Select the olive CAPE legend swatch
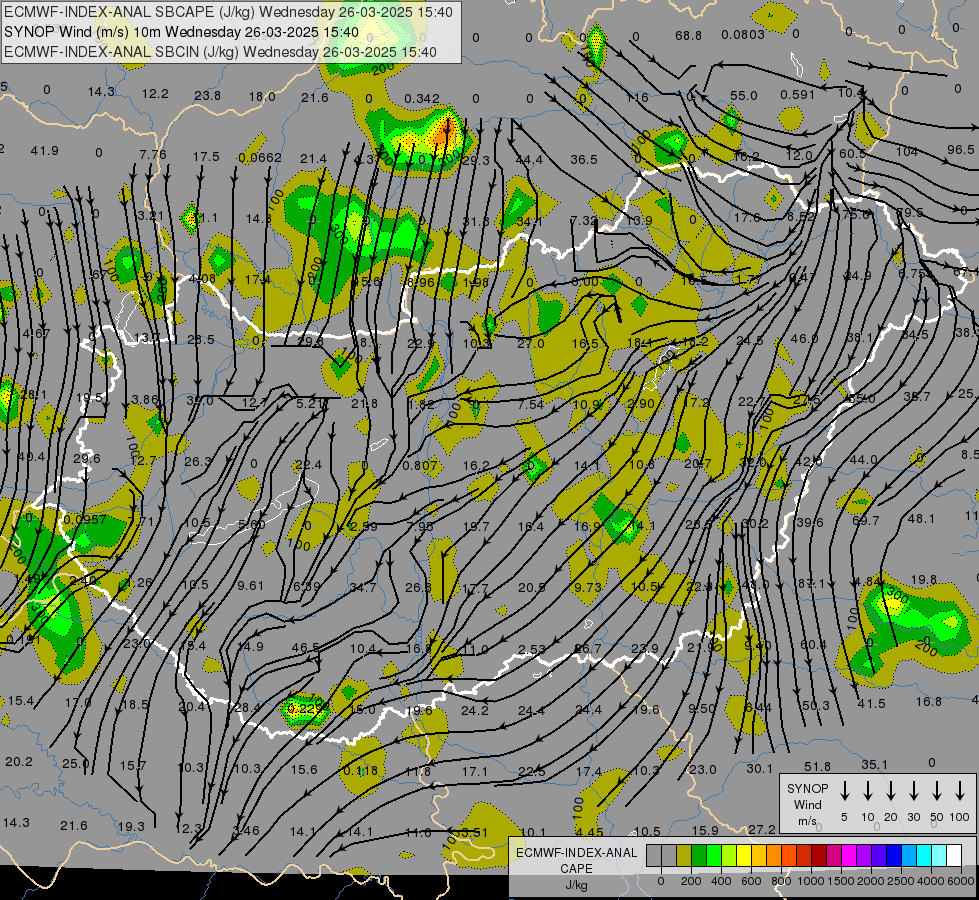 (684, 856)
